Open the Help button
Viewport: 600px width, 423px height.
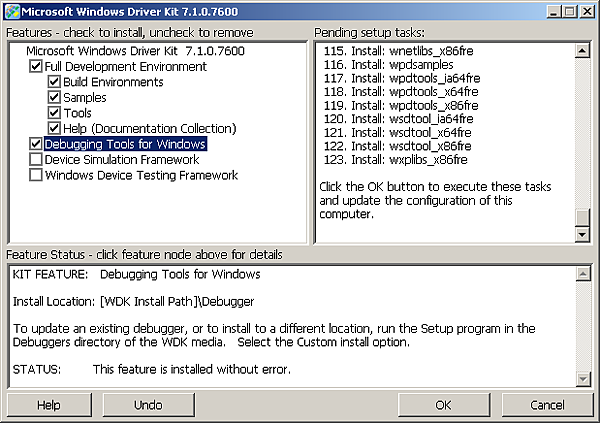click(49, 405)
